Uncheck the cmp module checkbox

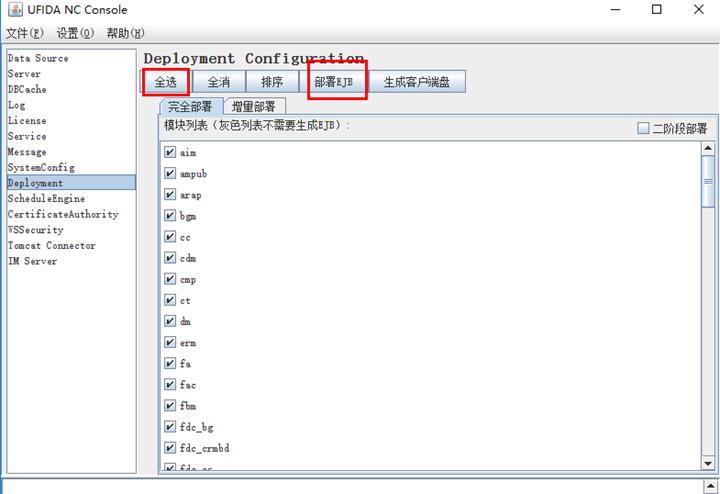pyautogui.click(x=170, y=279)
